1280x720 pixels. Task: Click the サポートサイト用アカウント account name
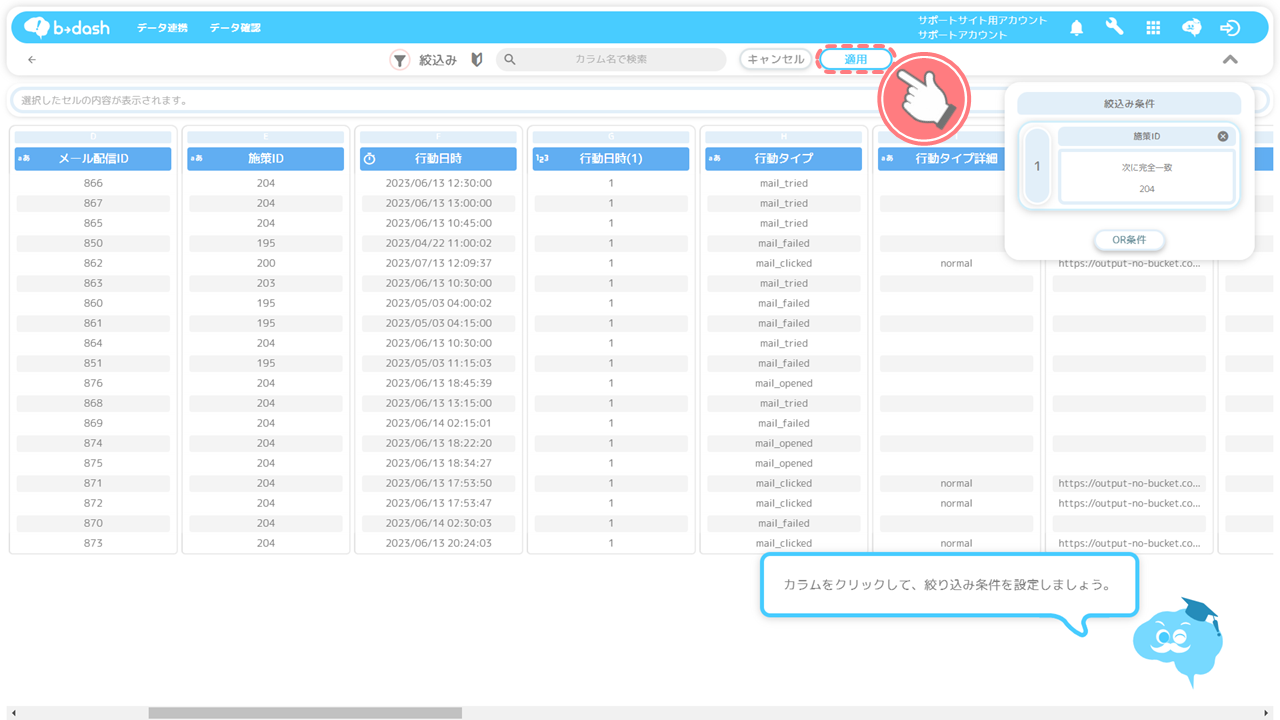pyautogui.click(x=983, y=20)
